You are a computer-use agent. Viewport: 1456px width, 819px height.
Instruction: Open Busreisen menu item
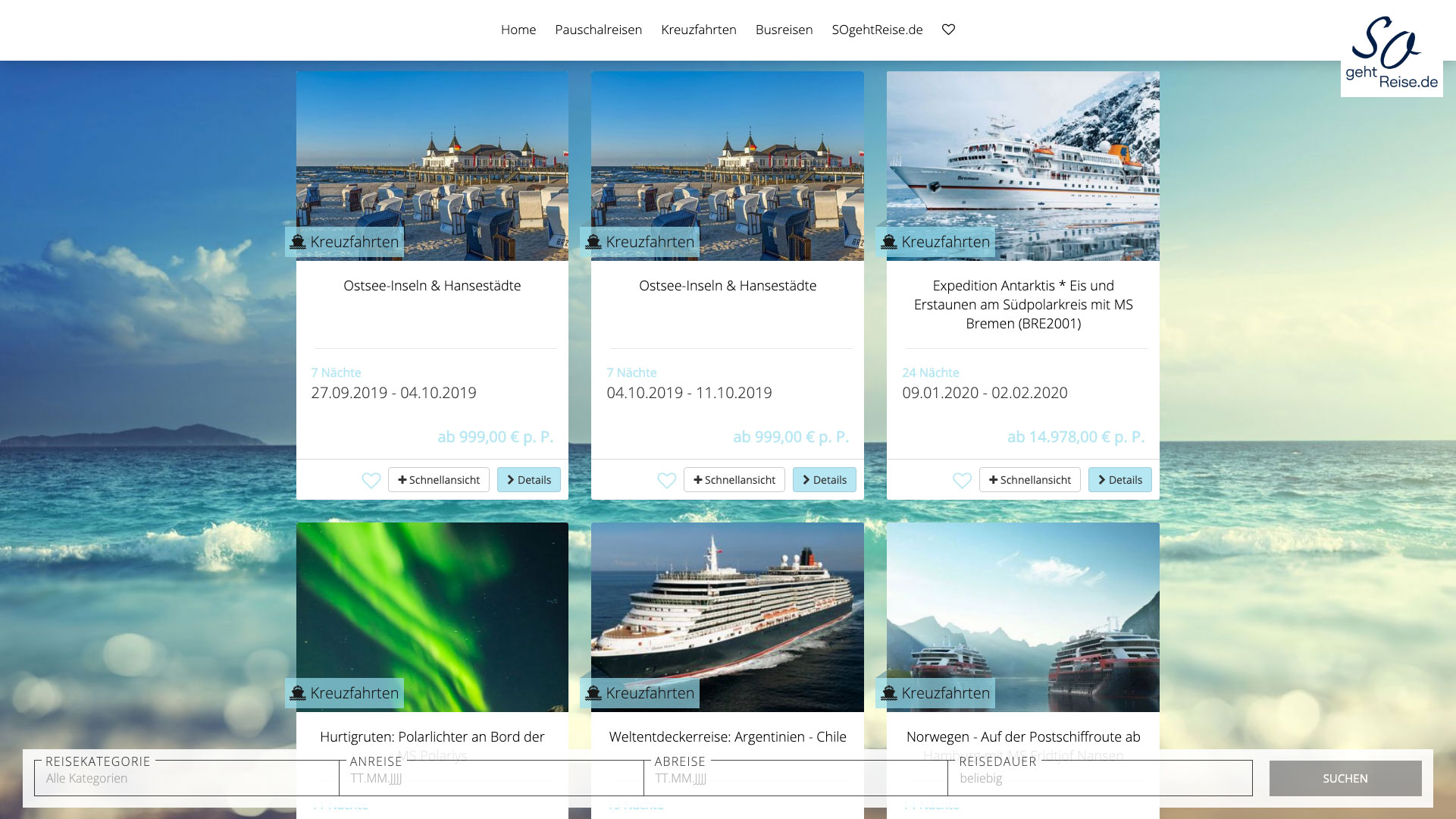pyautogui.click(x=784, y=30)
